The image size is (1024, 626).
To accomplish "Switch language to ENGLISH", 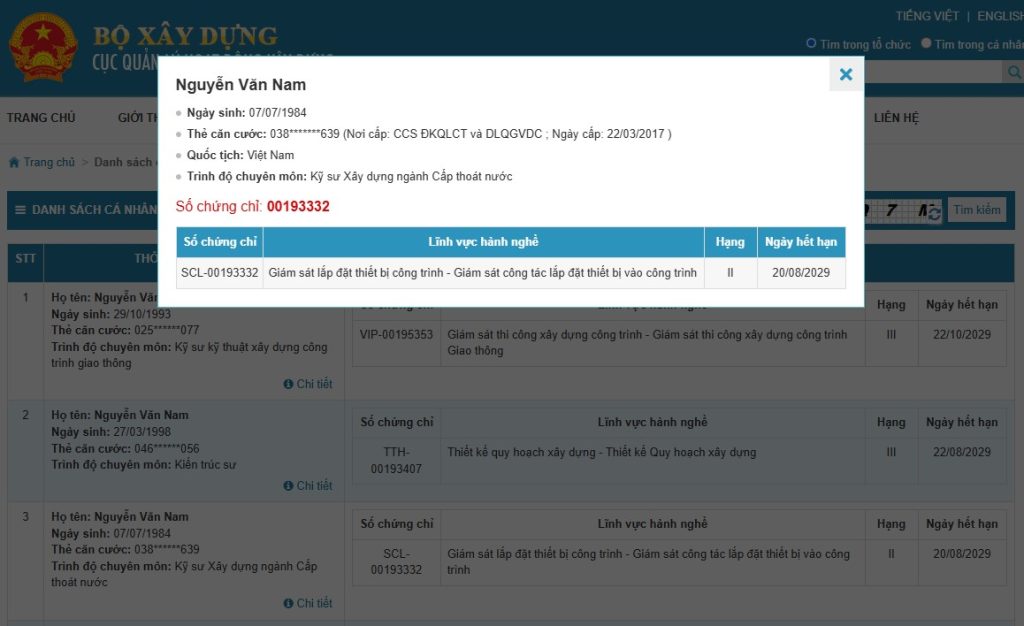I will (999, 16).
